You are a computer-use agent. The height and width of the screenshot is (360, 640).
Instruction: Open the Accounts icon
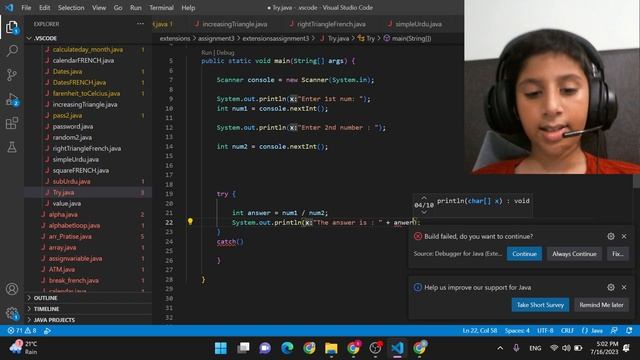coord(12,289)
